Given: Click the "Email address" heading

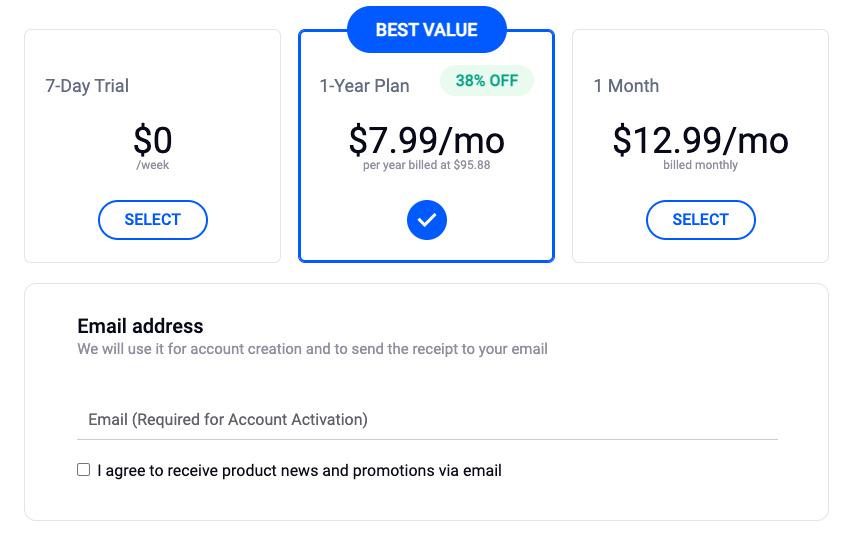Looking at the screenshot, I should click(x=140, y=326).
